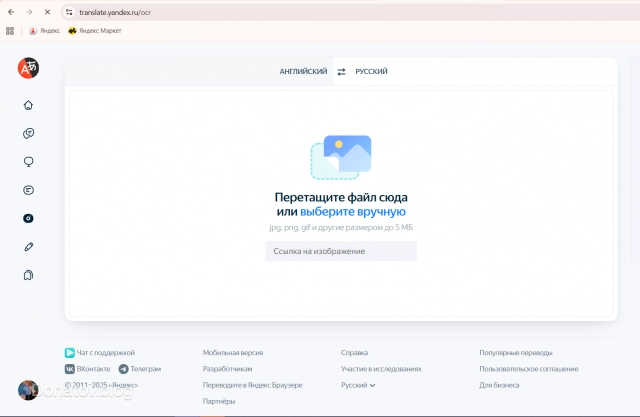
Task: Click the address bar URL
Action: point(115,12)
